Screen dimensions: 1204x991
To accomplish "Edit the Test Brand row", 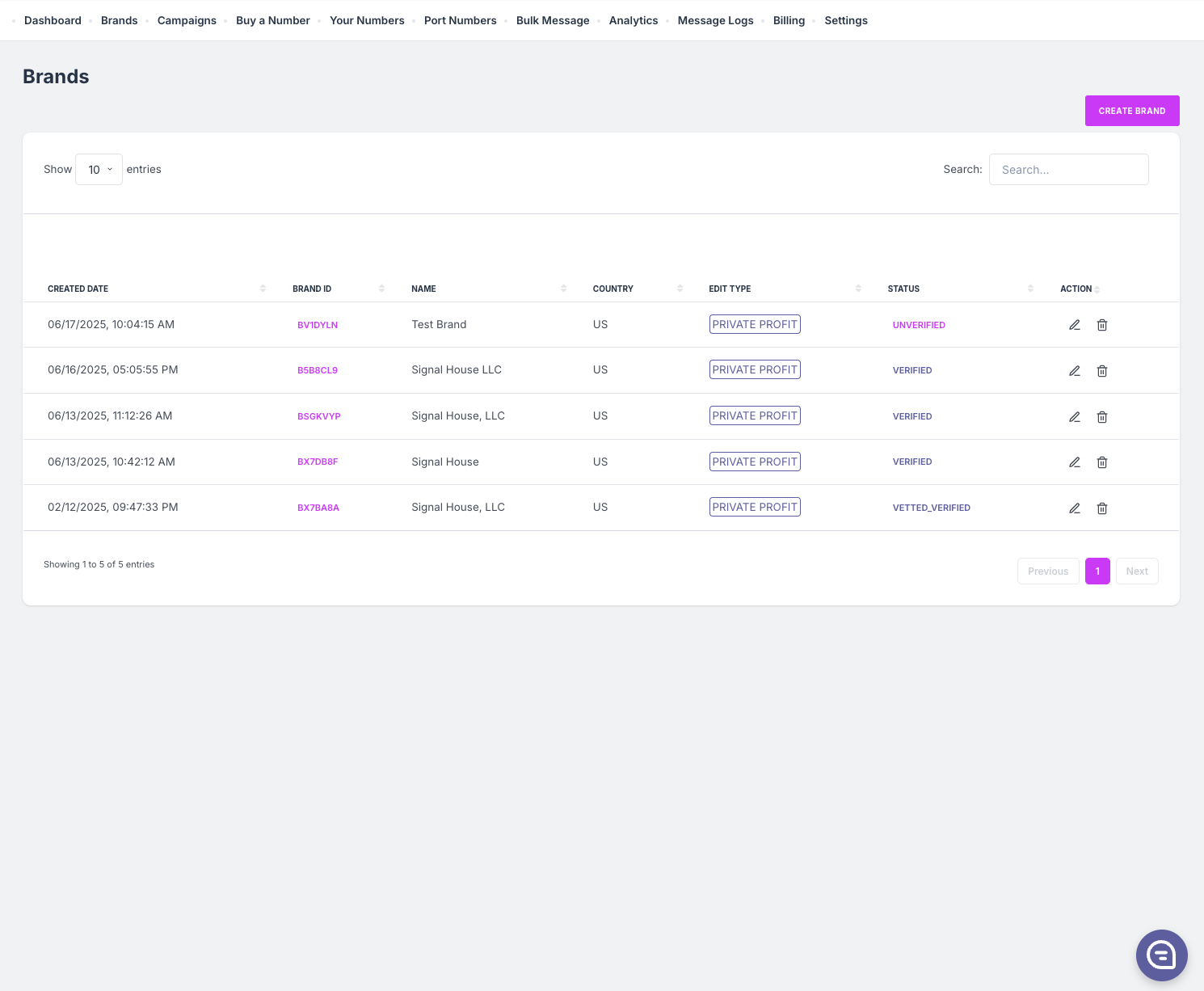I will click(x=1075, y=325).
